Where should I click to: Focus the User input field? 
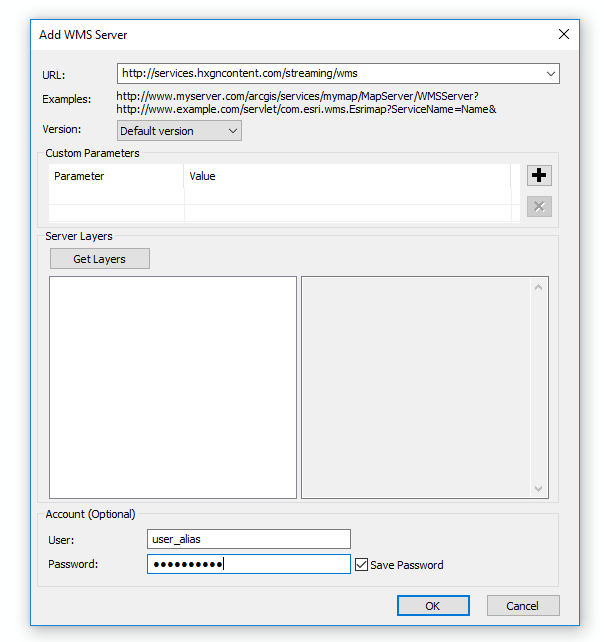(x=248, y=539)
